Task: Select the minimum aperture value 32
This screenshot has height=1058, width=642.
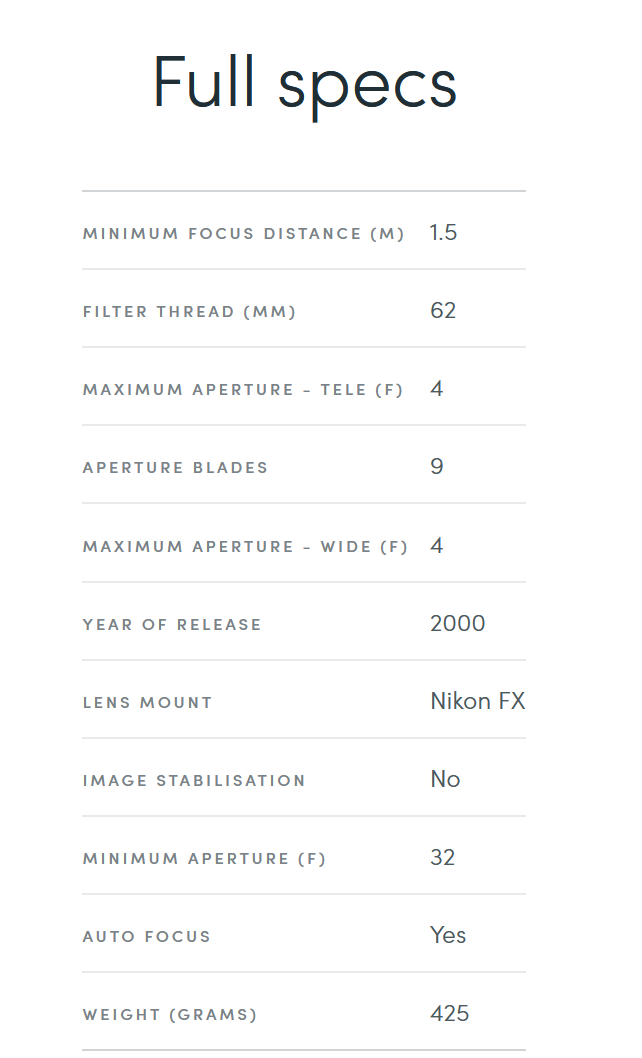Action: pos(442,858)
